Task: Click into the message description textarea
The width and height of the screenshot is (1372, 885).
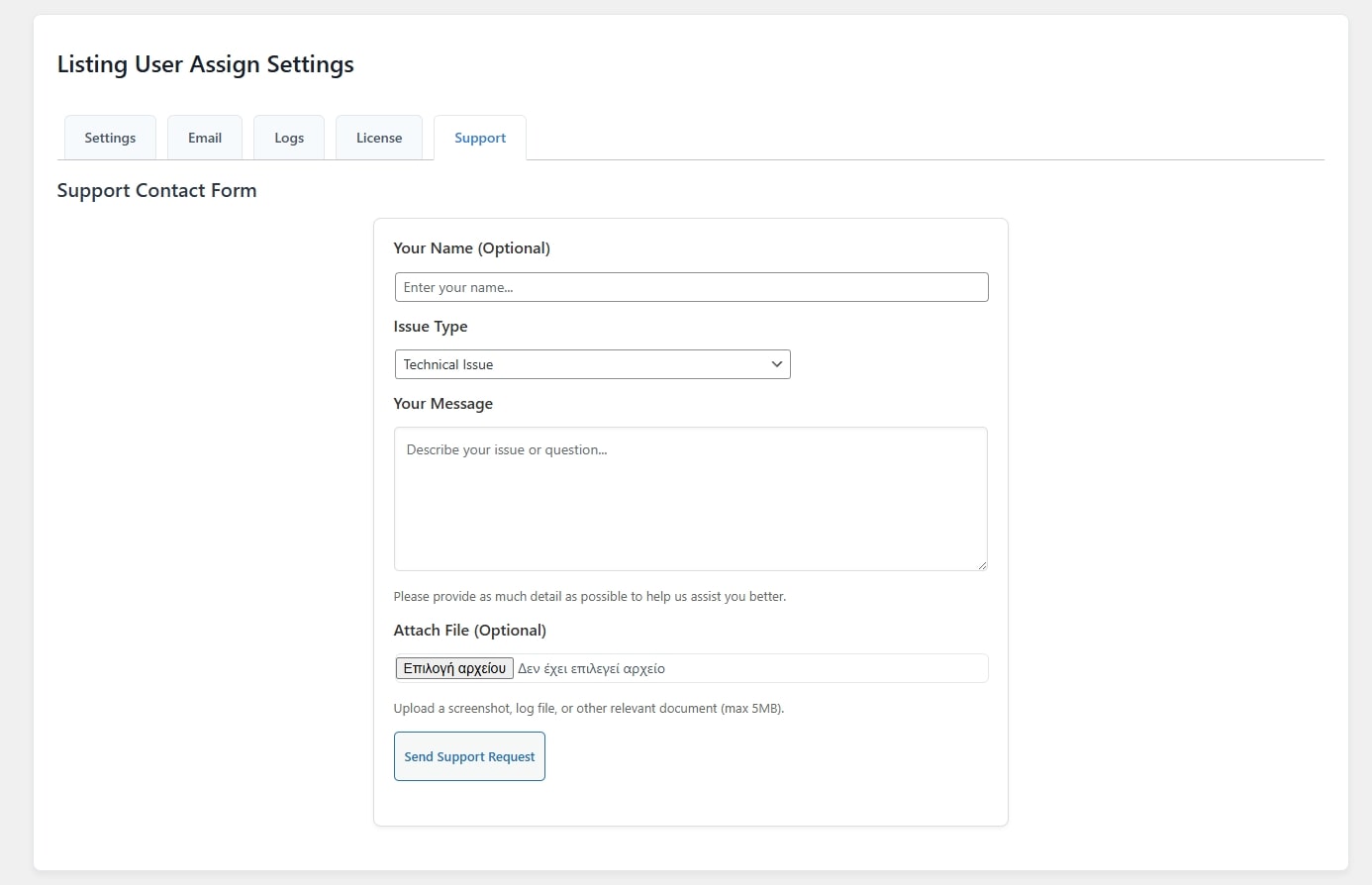Action: [x=691, y=499]
